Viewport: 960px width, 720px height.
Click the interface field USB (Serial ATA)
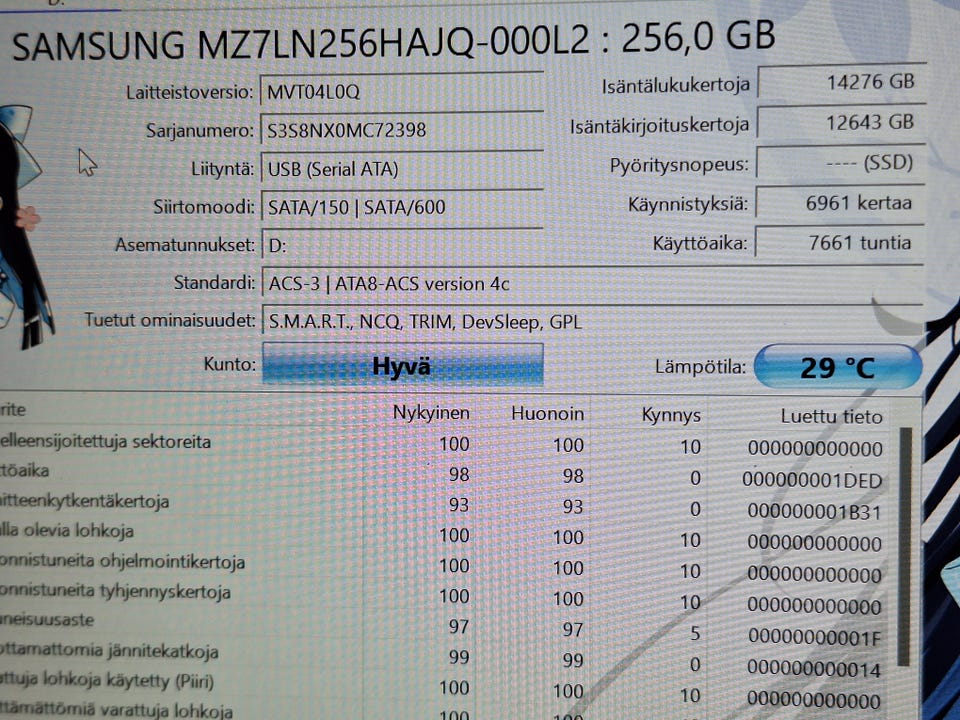tap(402, 168)
